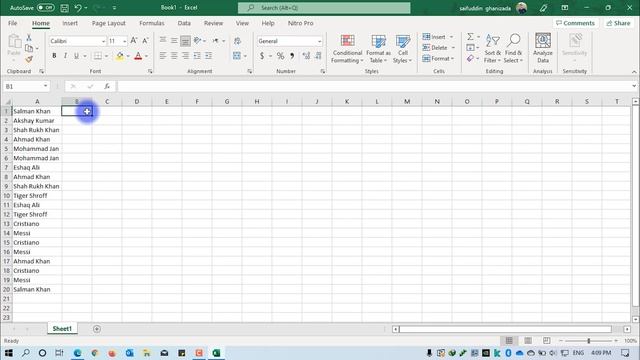Click the Paste clipboard icon
The height and width of the screenshot is (360, 640).
point(14,41)
